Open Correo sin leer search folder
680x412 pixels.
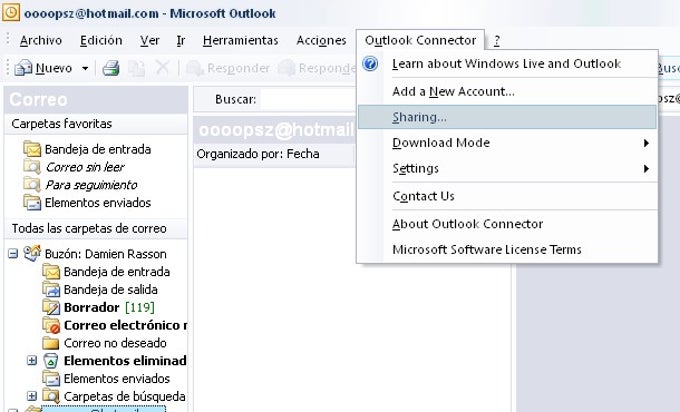click(85, 167)
